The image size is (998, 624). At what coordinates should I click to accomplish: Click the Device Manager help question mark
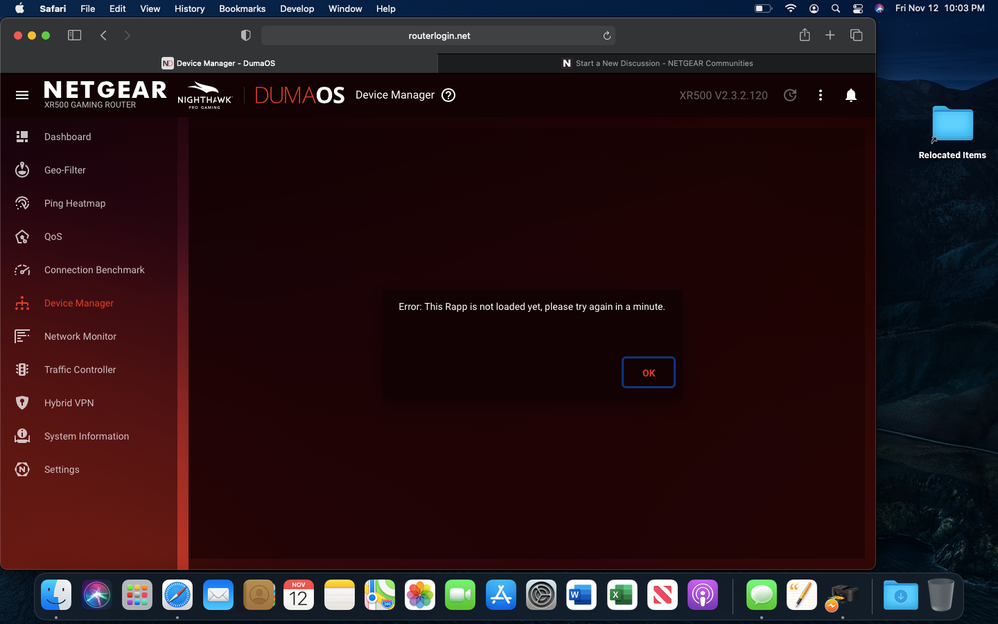click(449, 95)
